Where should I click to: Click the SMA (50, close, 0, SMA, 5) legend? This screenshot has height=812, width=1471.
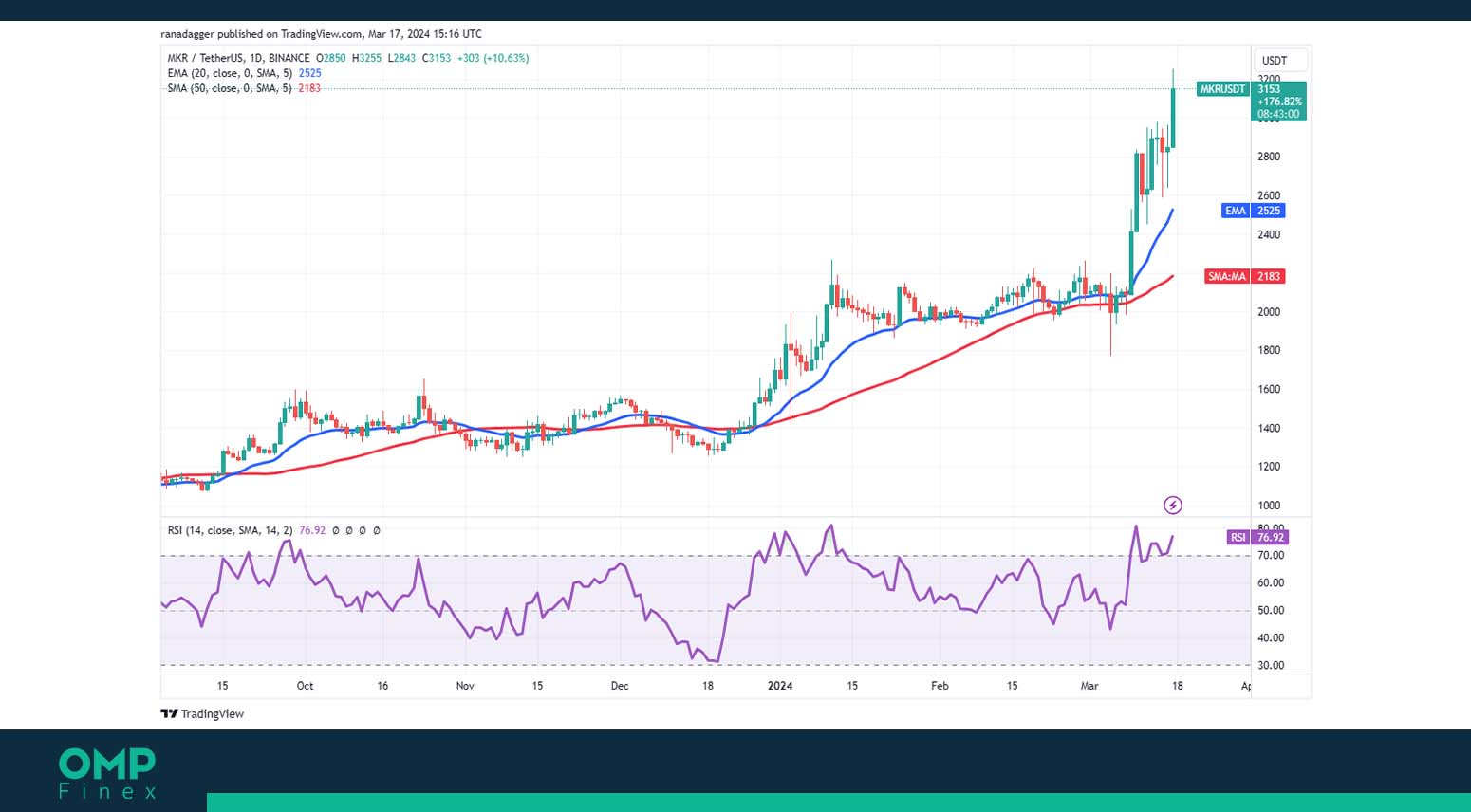click(230, 88)
